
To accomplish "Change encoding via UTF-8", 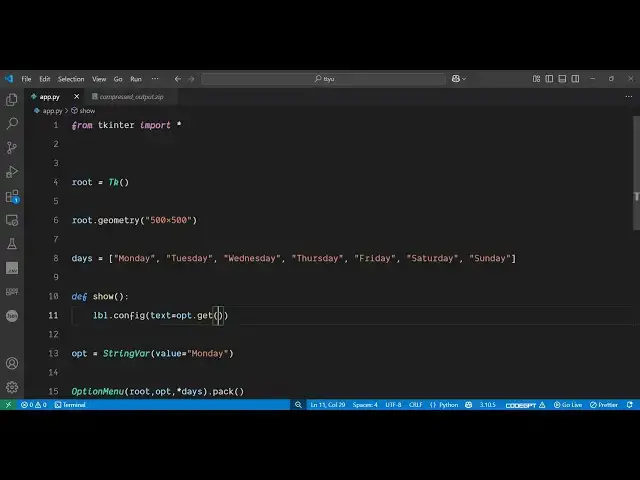I will tap(393, 405).
